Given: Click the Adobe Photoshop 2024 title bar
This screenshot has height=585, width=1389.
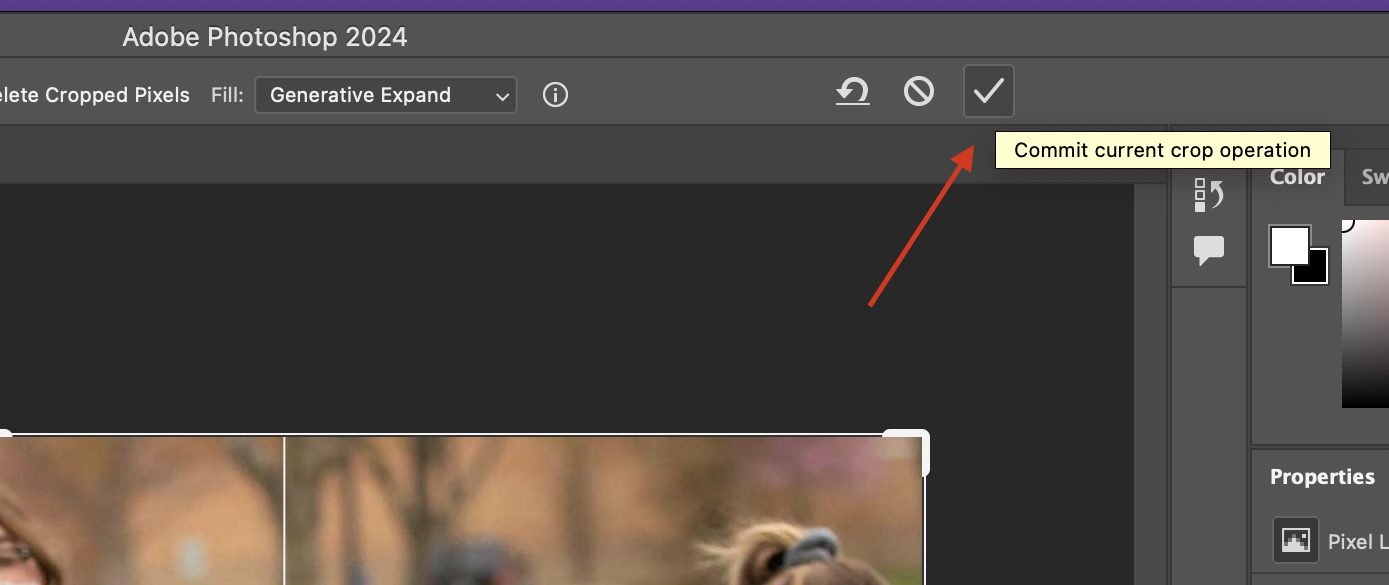Looking at the screenshot, I should [264, 37].
